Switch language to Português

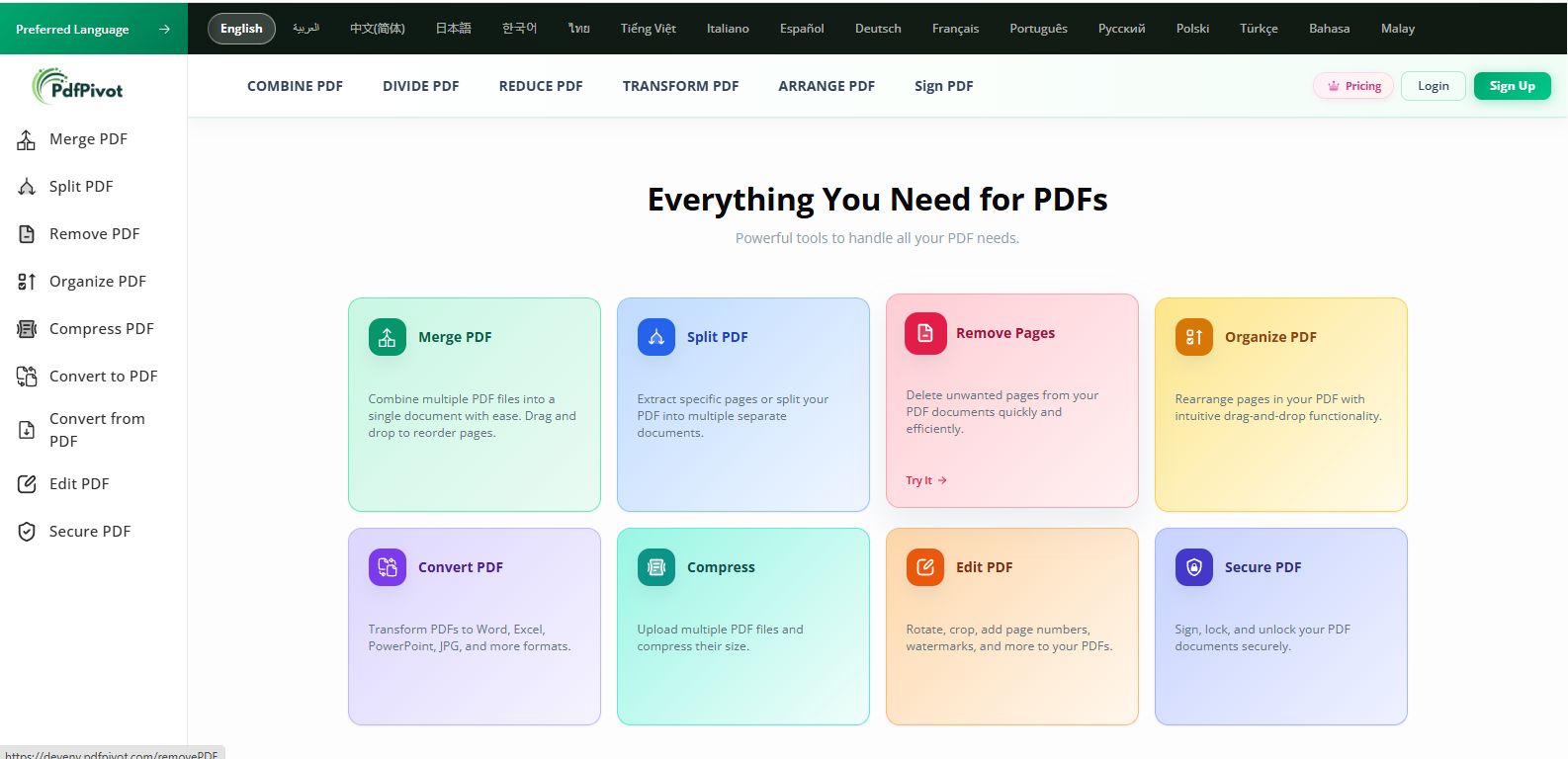pos(1038,29)
